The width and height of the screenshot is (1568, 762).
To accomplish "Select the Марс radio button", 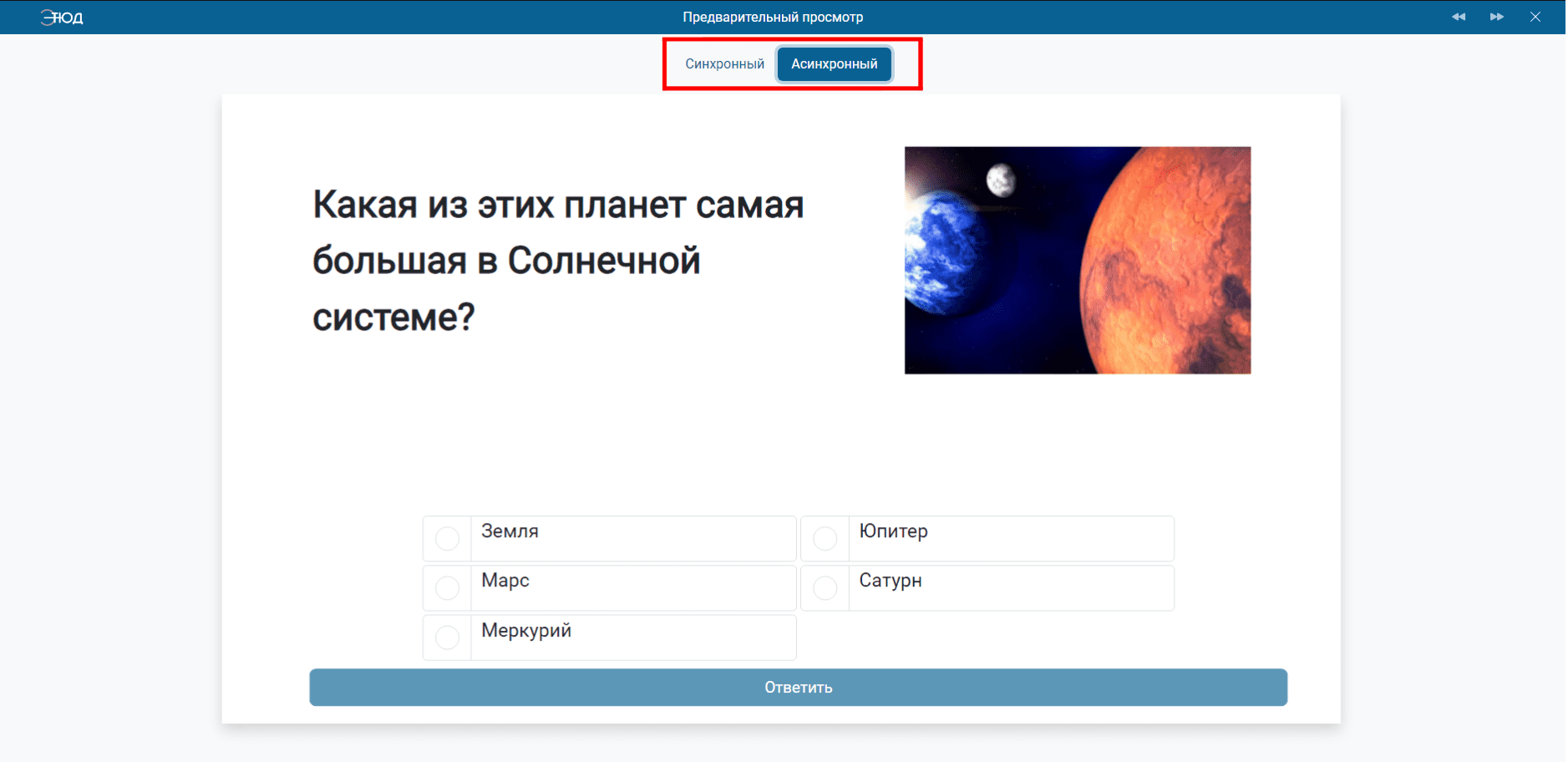I will point(448,588).
